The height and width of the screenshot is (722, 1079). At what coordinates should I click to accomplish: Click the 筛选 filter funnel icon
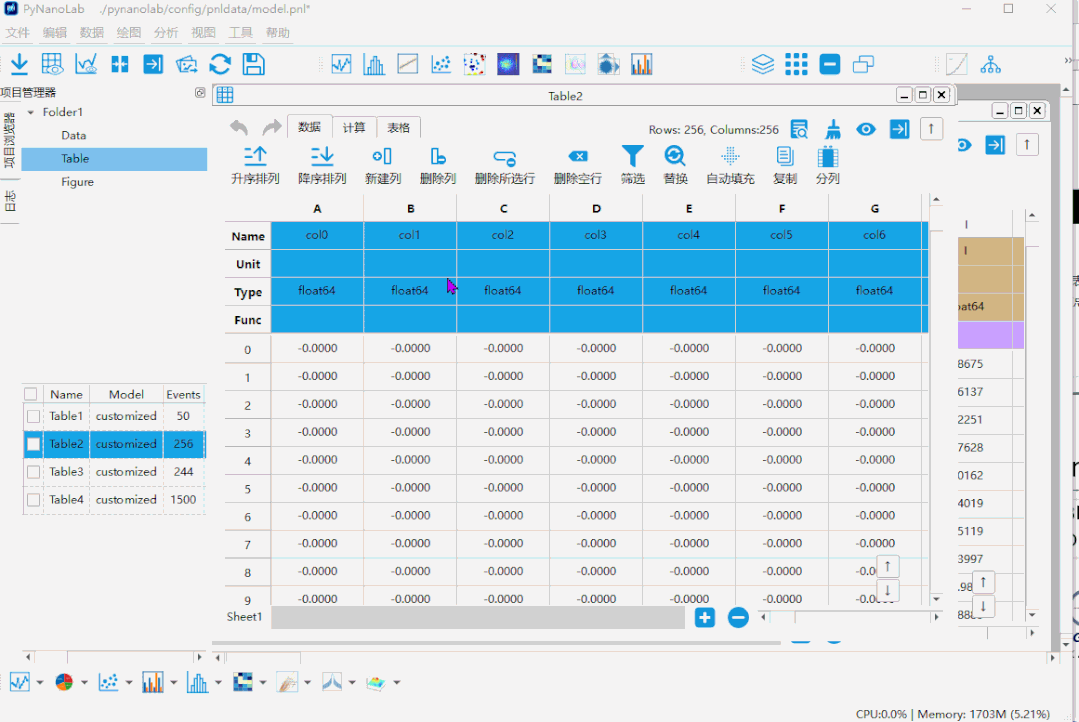[632, 156]
